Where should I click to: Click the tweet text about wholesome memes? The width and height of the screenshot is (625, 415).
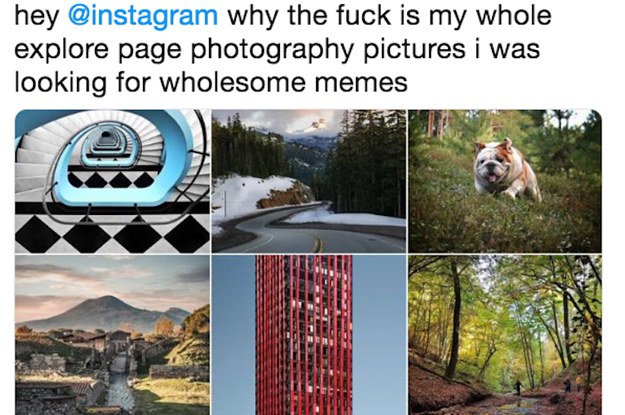pos(283,49)
